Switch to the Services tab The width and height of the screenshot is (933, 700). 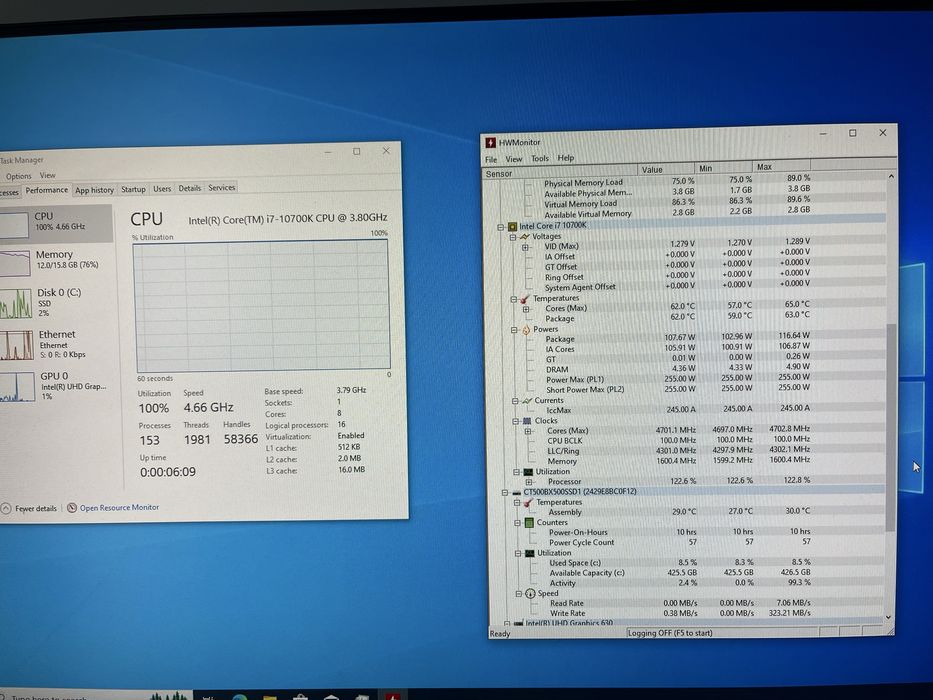(222, 188)
